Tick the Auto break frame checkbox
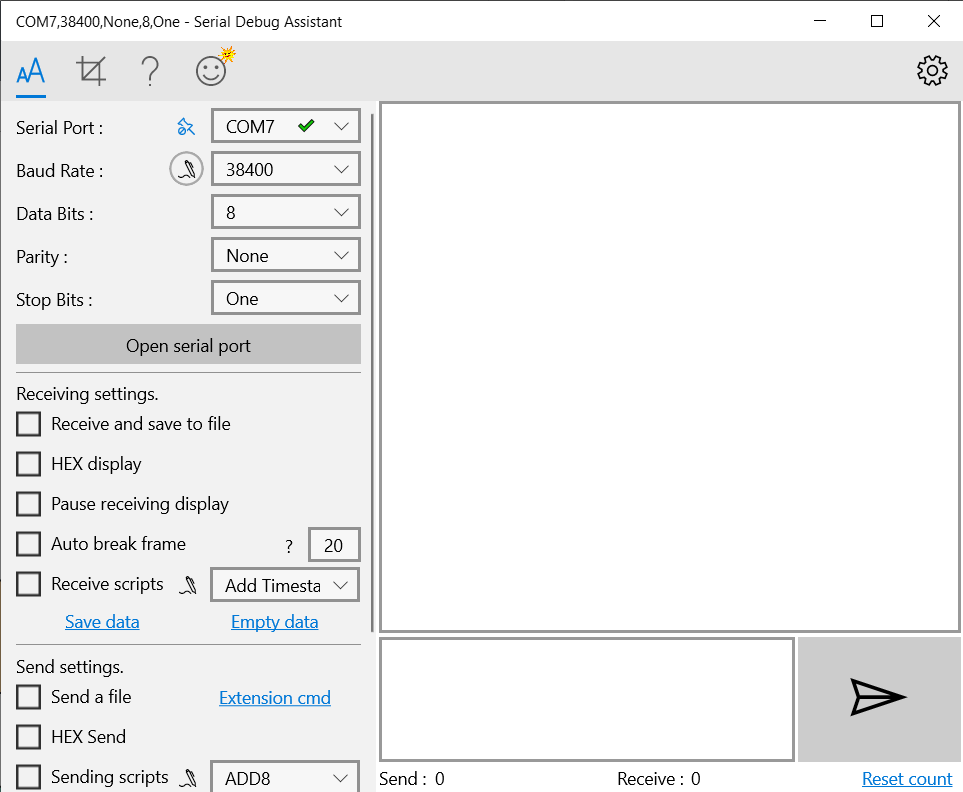The image size is (963, 792). 29,544
